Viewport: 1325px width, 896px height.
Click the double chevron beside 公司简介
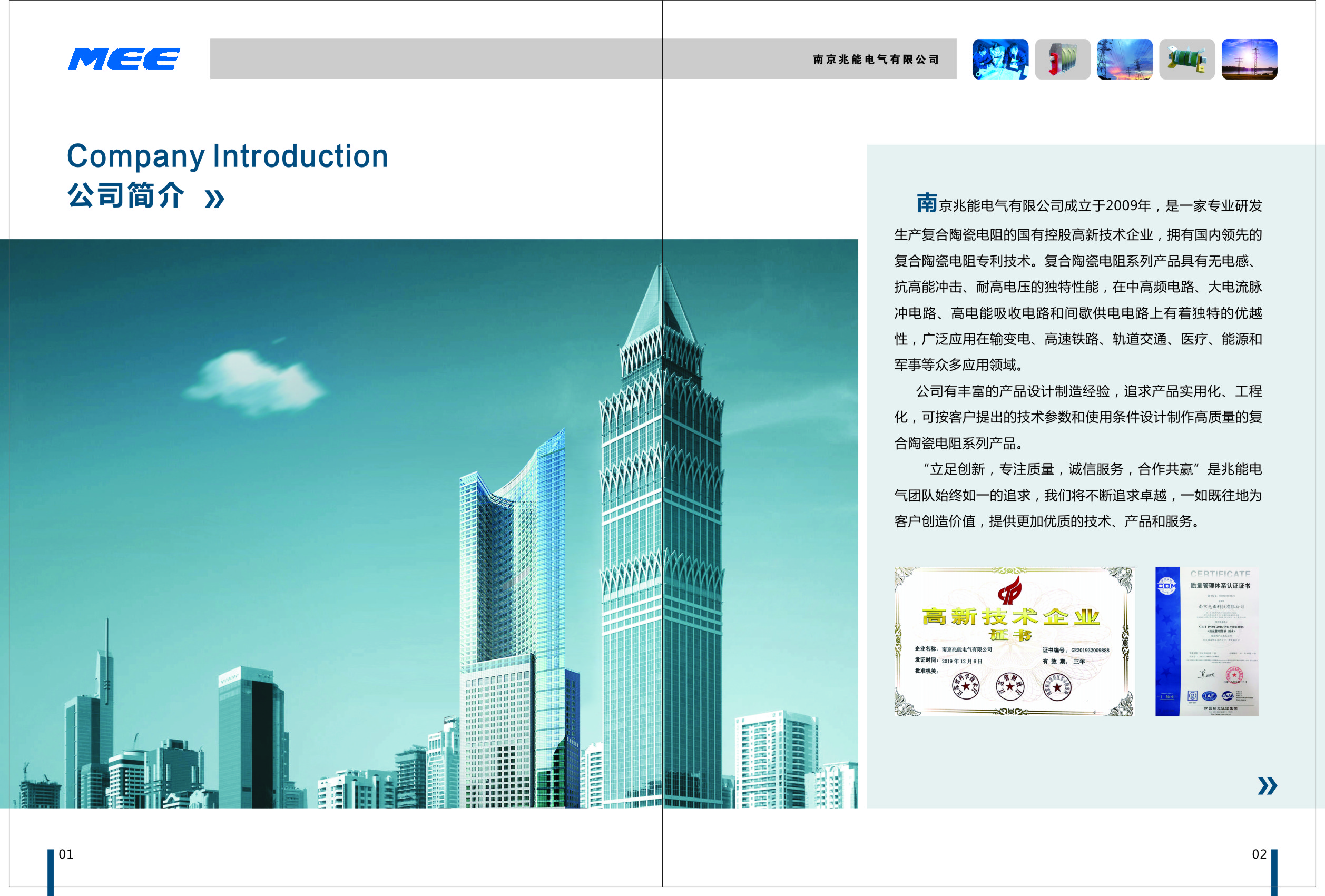point(214,199)
